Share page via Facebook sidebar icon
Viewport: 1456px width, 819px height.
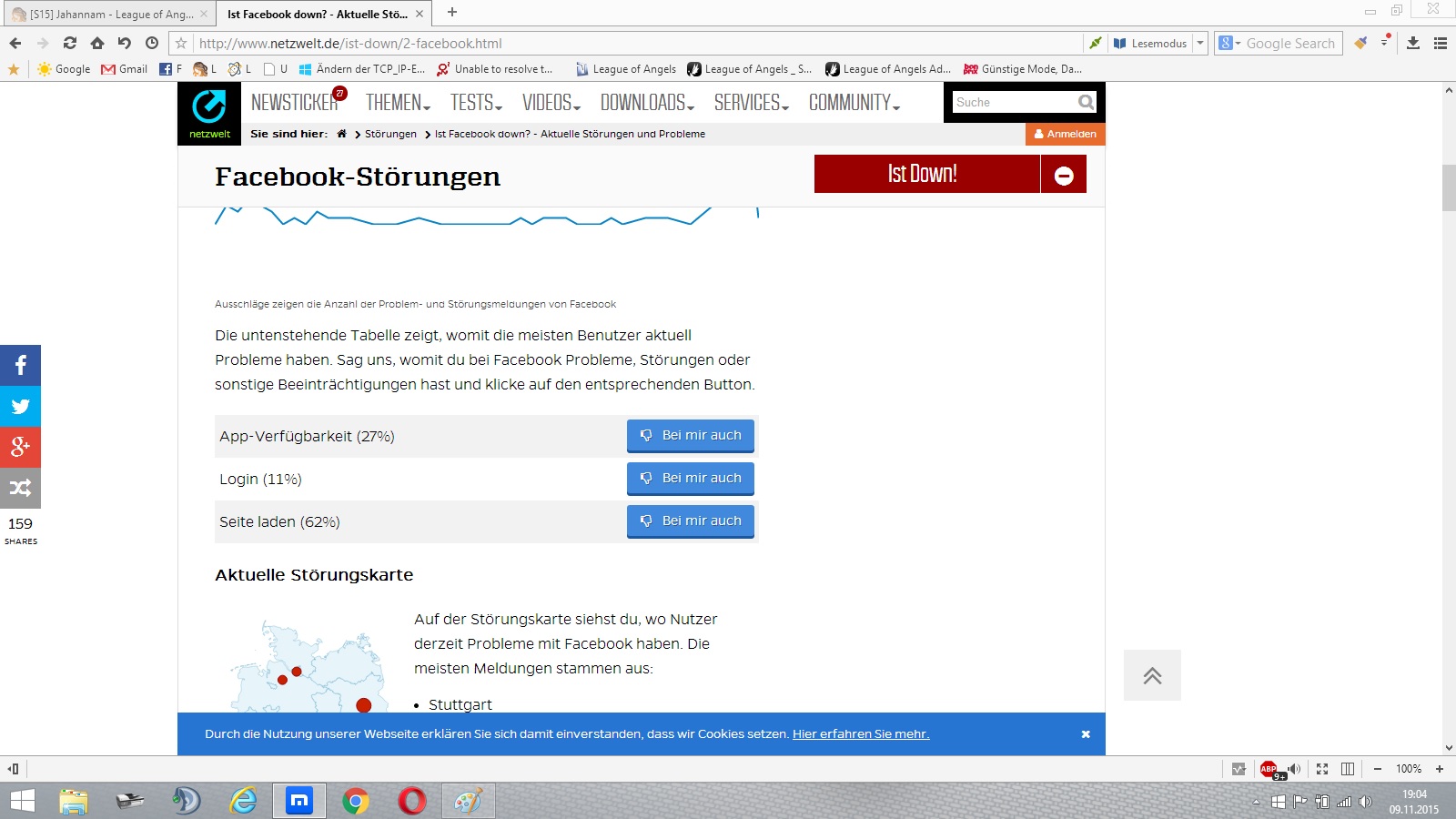point(20,366)
